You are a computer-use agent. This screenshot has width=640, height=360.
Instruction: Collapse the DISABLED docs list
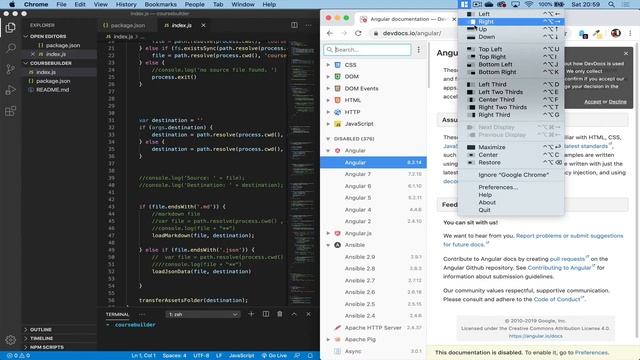pyautogui.click(x=328, y=139)
